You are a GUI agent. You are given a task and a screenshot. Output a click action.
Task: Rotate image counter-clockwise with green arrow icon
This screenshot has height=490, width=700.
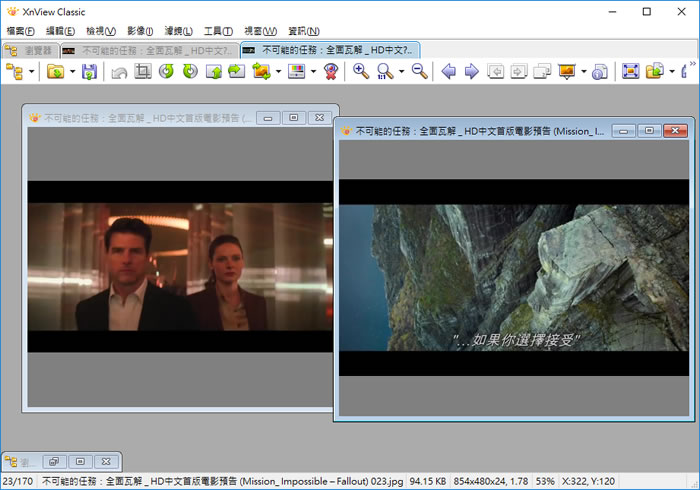[x=167, y=71]
